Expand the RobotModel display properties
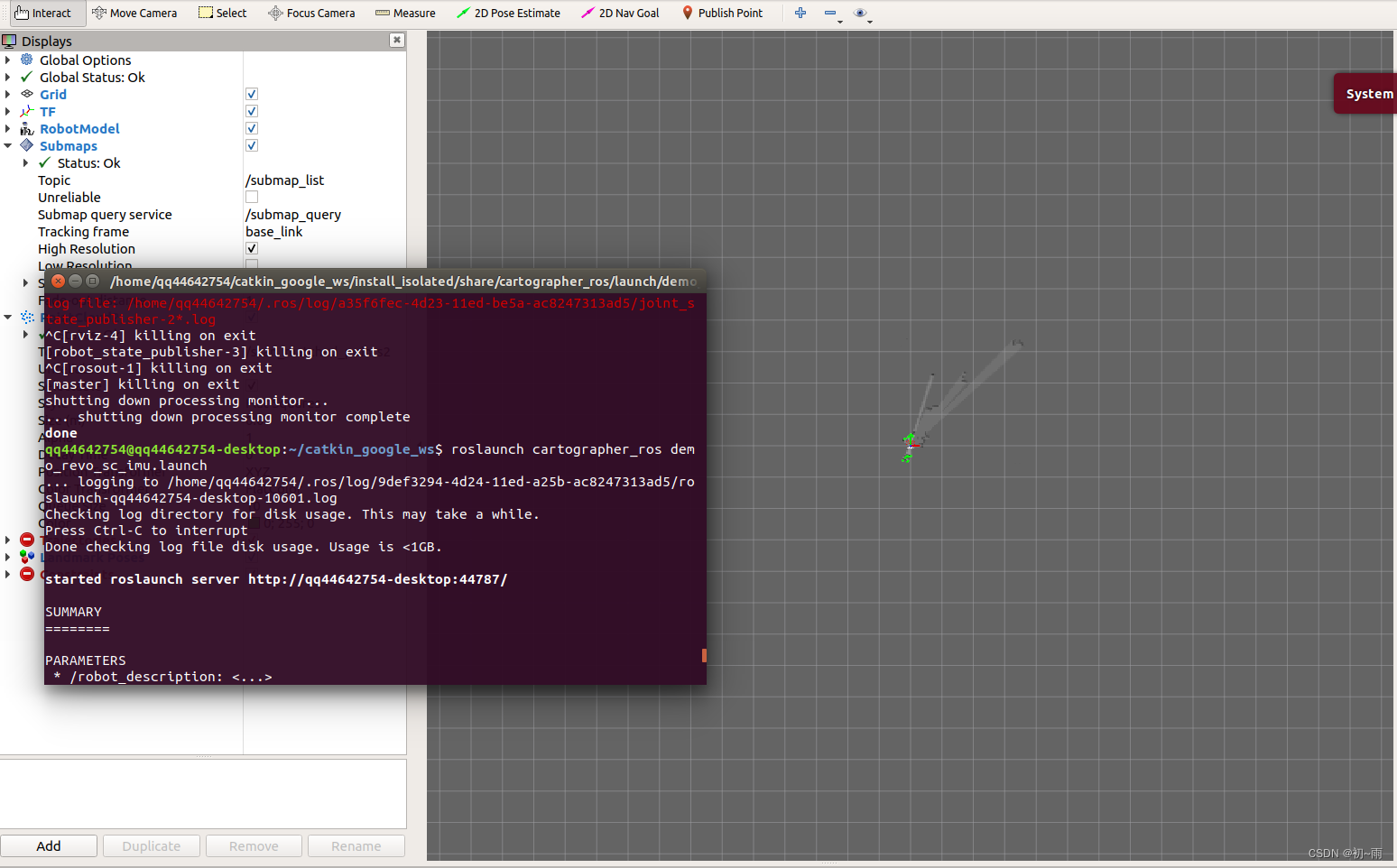 [x=8, y=128]
